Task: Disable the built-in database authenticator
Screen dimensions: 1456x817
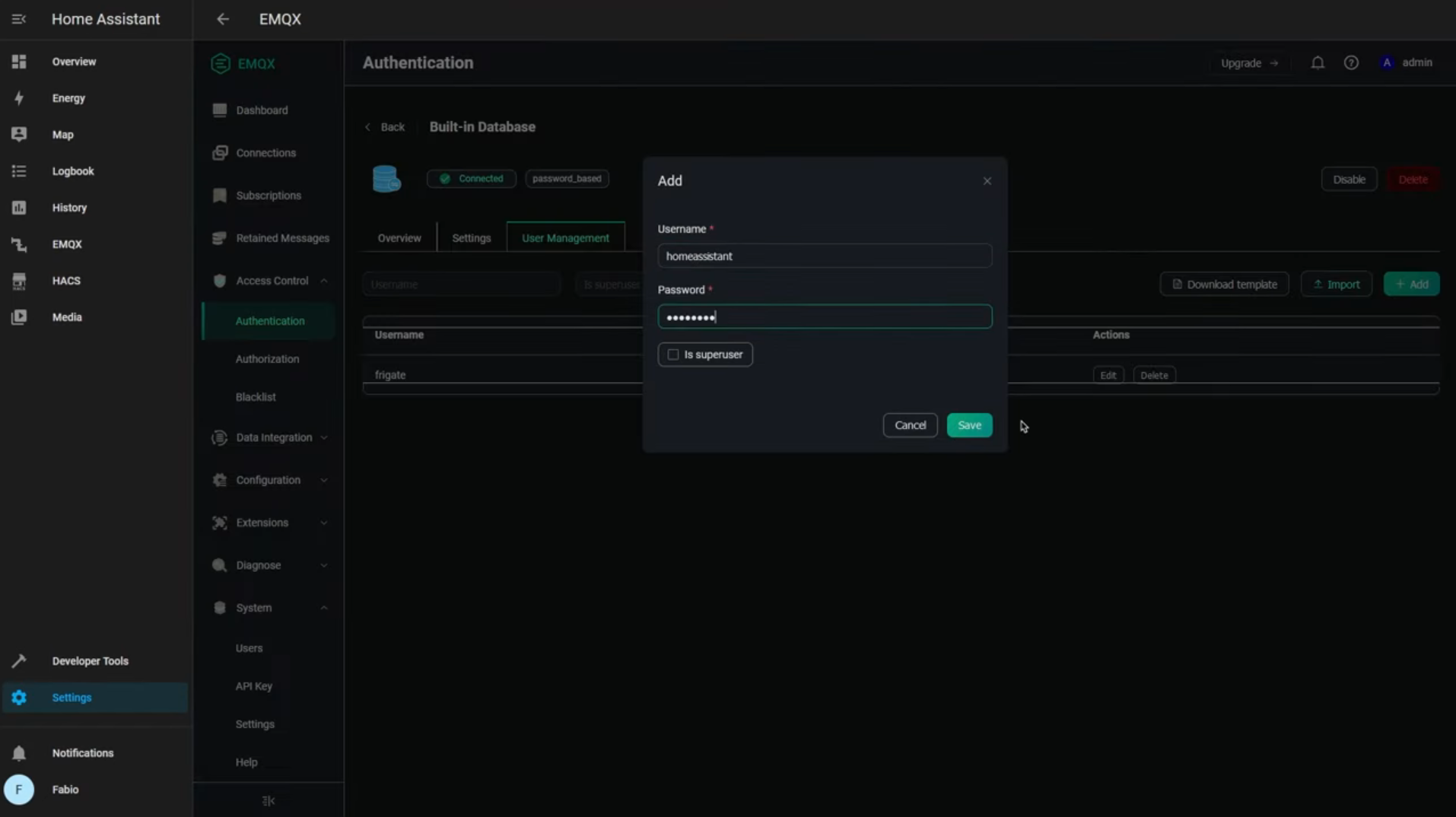Action: point(1349,180)
